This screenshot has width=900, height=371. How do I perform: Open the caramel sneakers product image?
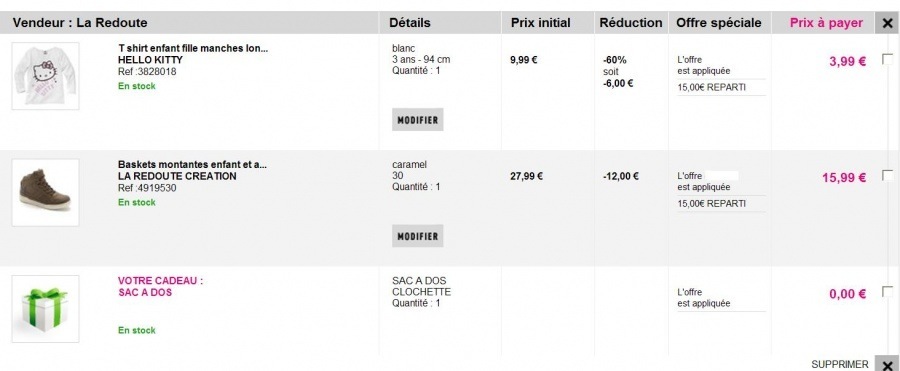45,192
